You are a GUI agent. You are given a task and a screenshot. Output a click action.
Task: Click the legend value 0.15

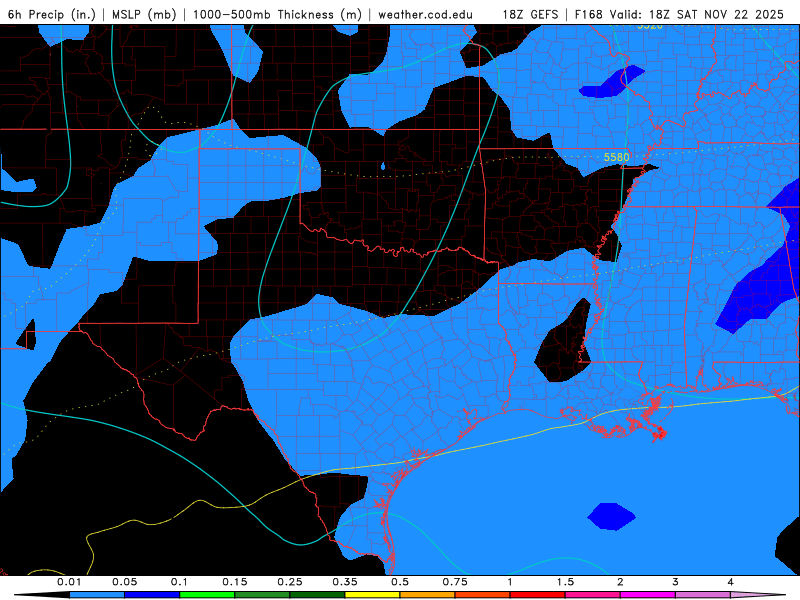click(235, 582)
